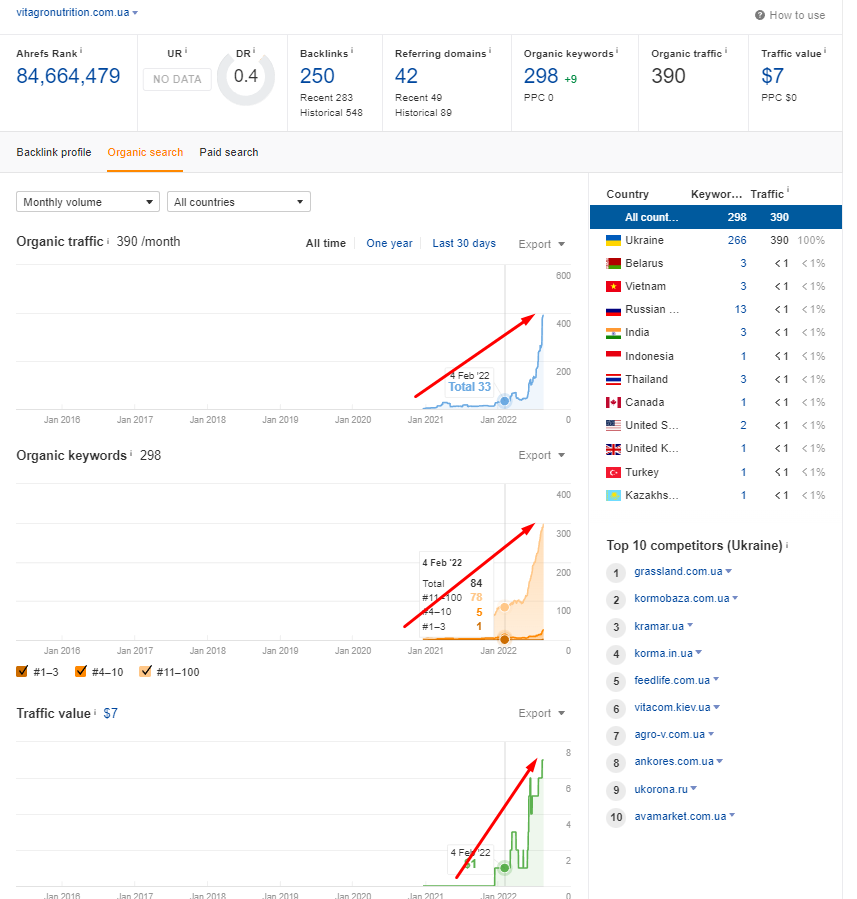Open the vitacom.kiev.ua competitor link

coord(672,708)
